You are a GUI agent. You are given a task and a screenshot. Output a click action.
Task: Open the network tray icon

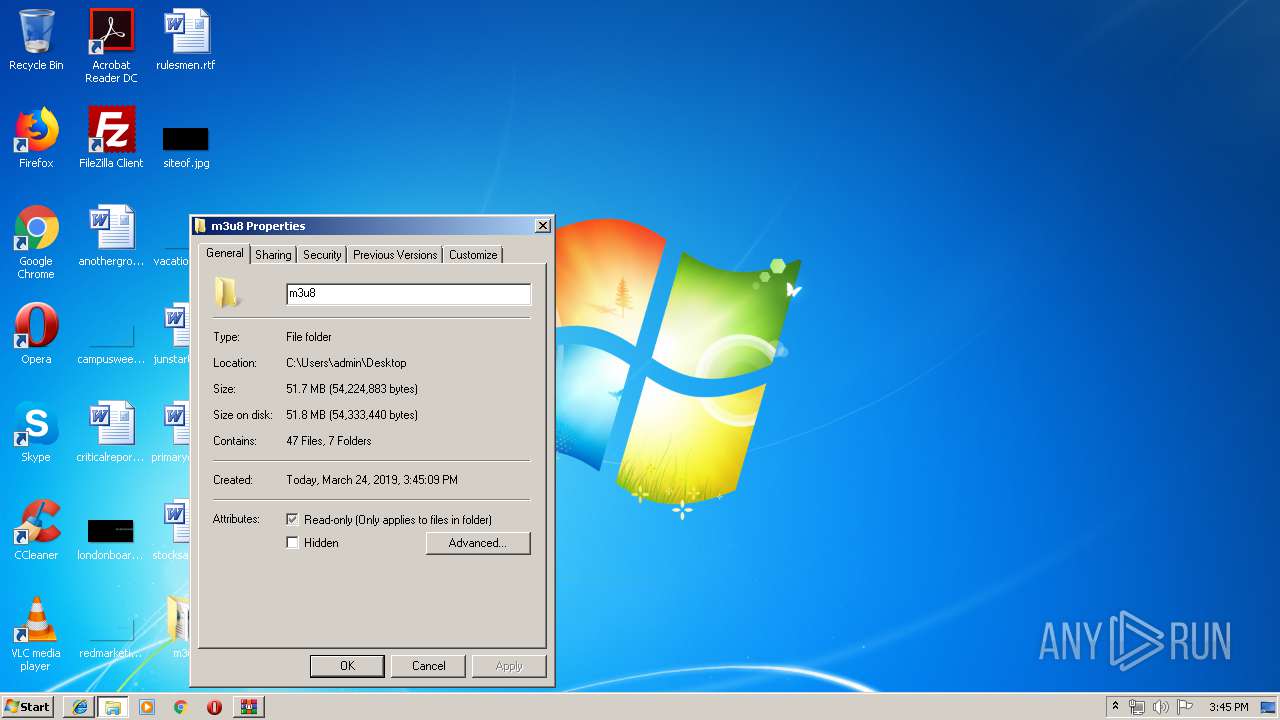pos(1137,707)
